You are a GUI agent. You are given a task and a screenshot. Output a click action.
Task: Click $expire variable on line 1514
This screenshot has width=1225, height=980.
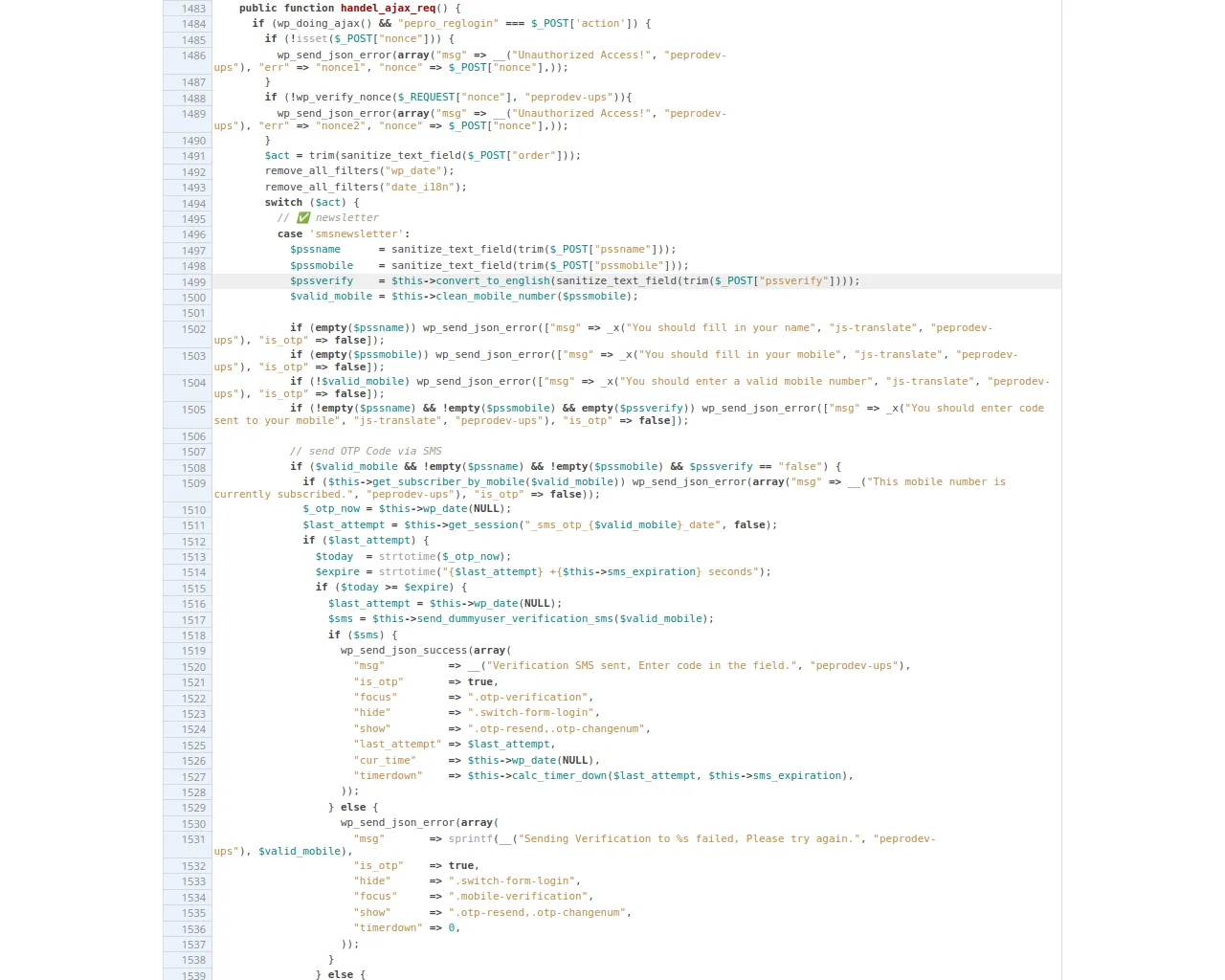click(338, 571)
